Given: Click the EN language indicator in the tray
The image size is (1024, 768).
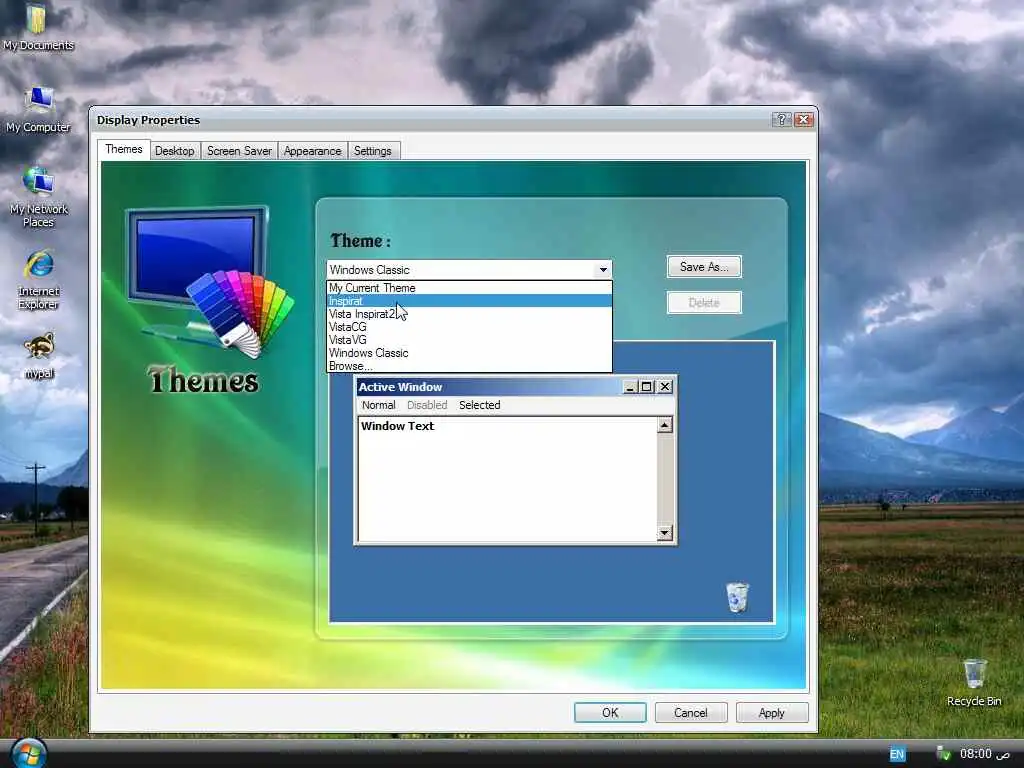Looking at the screenshot, I should (897, 754).
